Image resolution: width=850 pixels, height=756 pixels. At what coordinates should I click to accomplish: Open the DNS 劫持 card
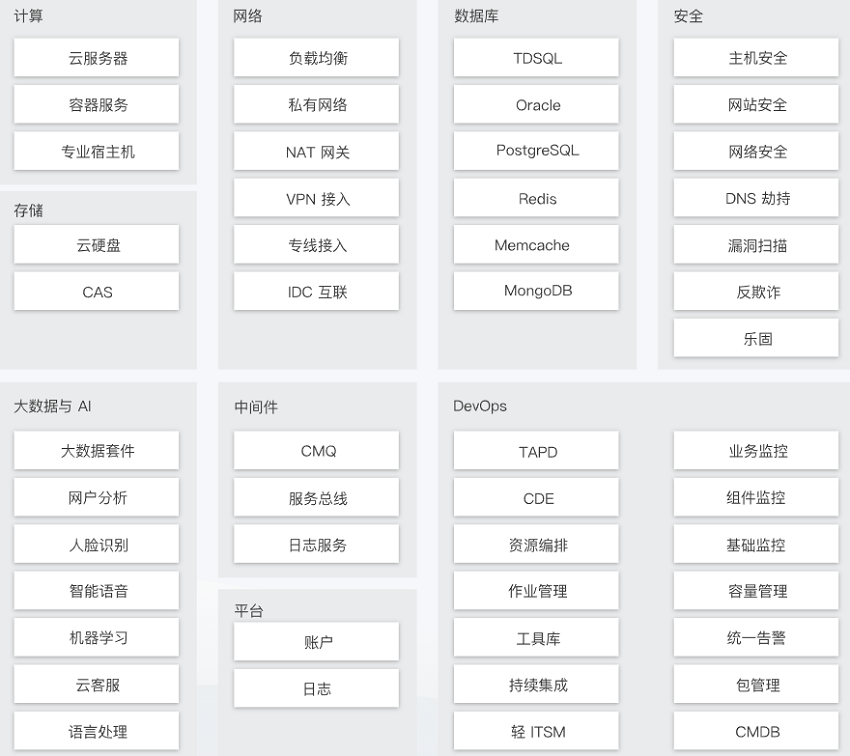[756, 198]
